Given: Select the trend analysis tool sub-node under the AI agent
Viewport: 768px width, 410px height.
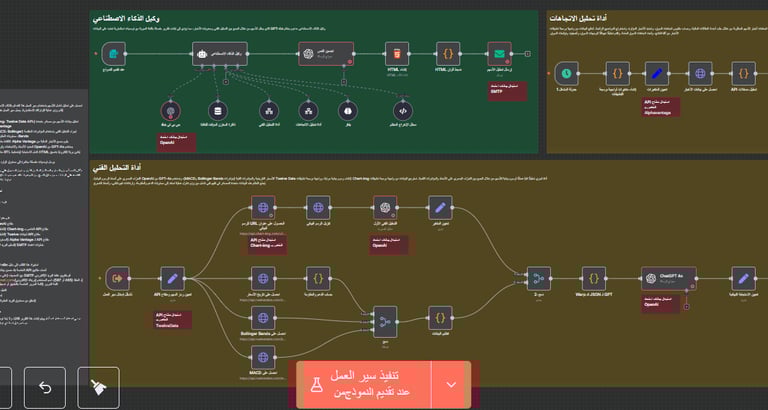Looking at the screenshot, I should click(309, 111).
